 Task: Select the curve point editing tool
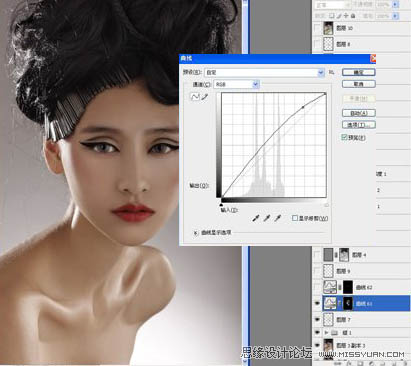click(x=195, y=97)
